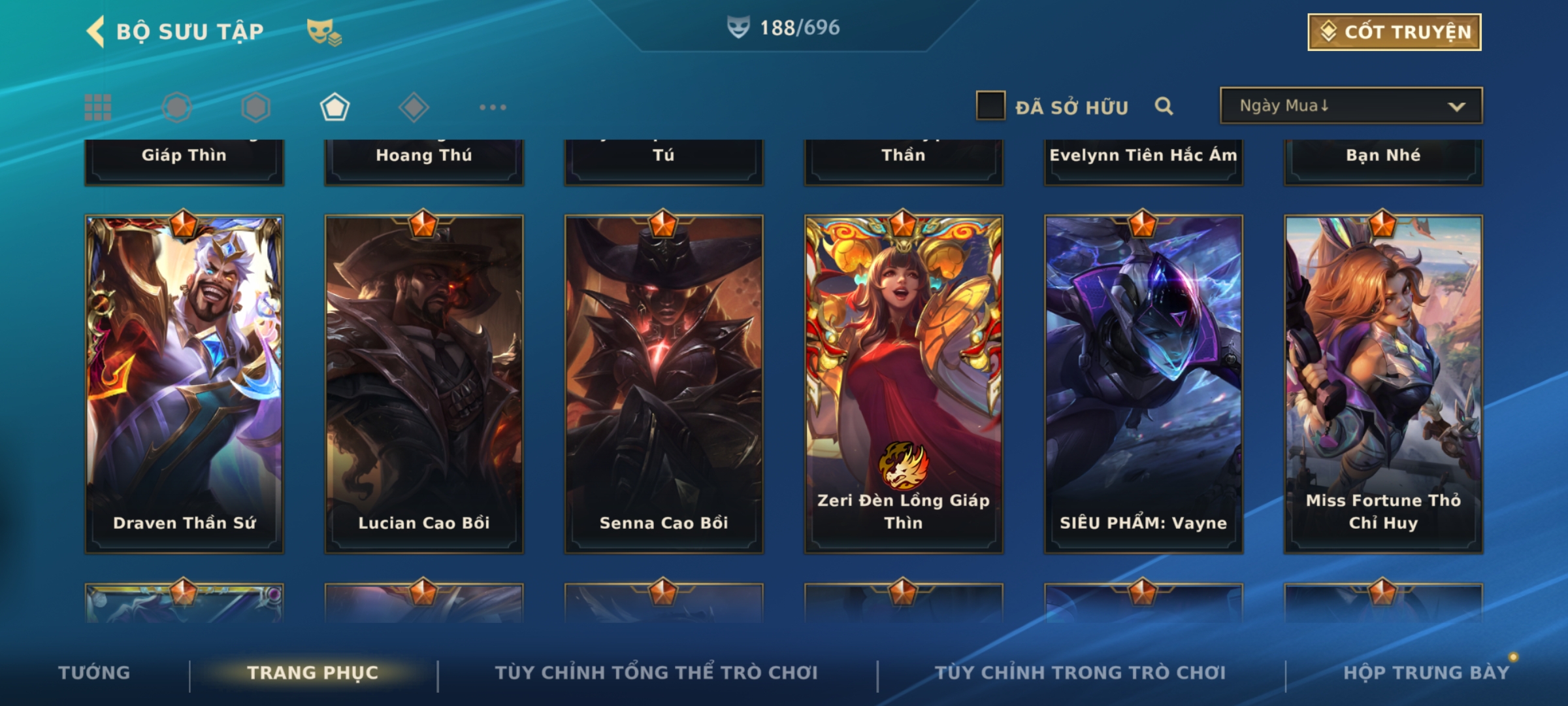The width and height of the screenshot is (1568, 706).
Task: Select the first octagon rarity filter
Action: (177, 107)
